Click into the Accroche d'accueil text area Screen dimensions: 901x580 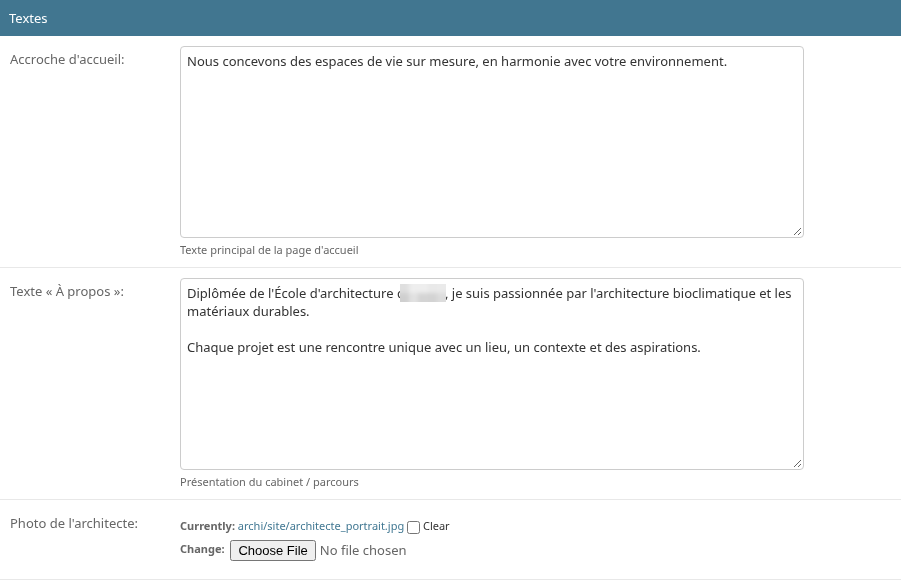pyautogui.click(x=491, y=142)
